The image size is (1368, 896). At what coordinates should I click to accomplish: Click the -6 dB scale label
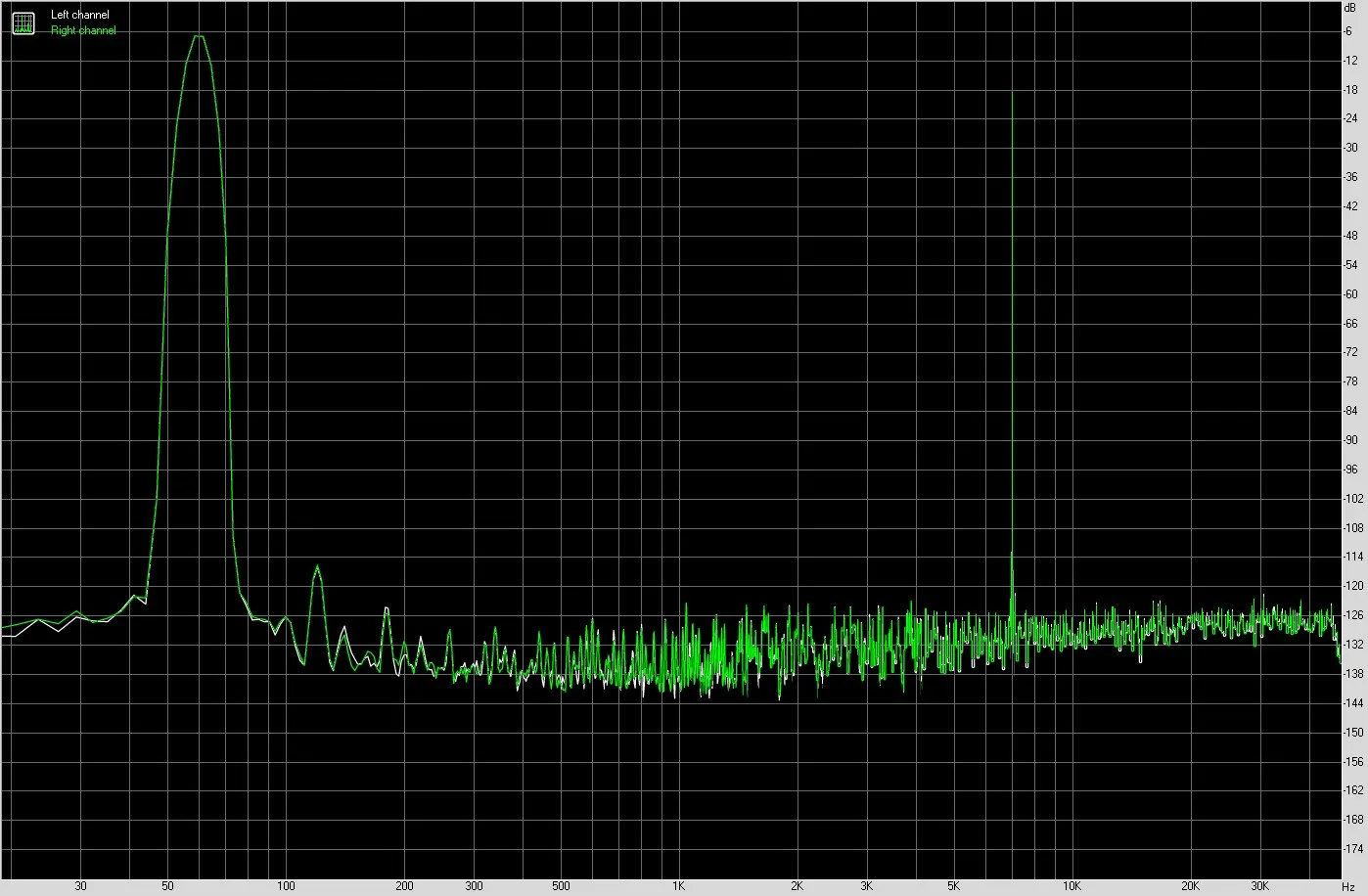(x=1348, y=31)
